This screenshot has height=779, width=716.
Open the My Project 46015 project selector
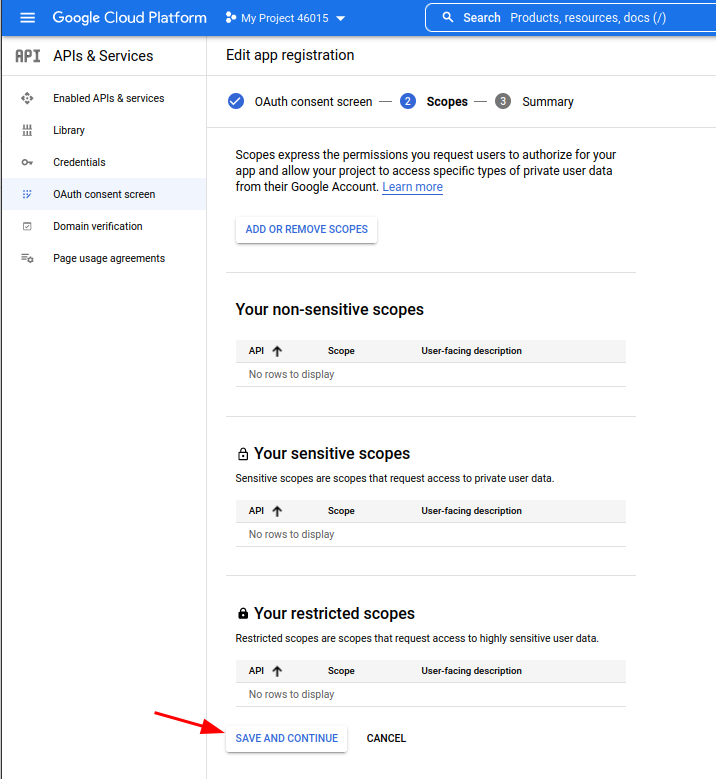click(x=285, y=18)
